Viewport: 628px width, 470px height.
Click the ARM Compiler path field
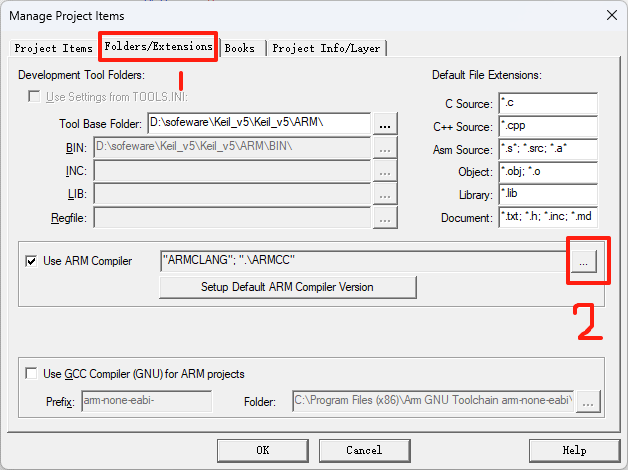(365, 261)
